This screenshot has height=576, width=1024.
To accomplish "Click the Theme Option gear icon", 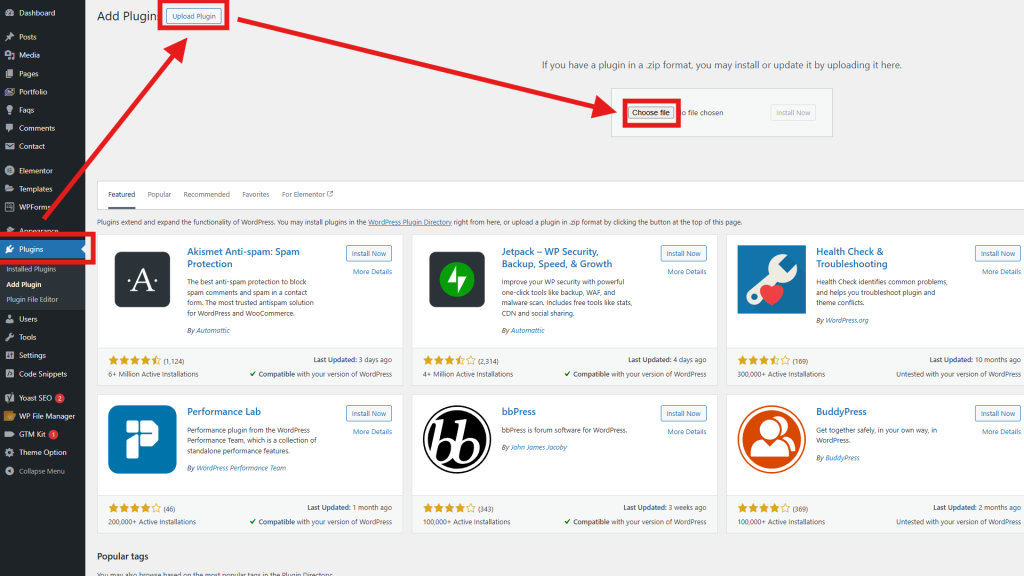I will [x=10, y=452].
